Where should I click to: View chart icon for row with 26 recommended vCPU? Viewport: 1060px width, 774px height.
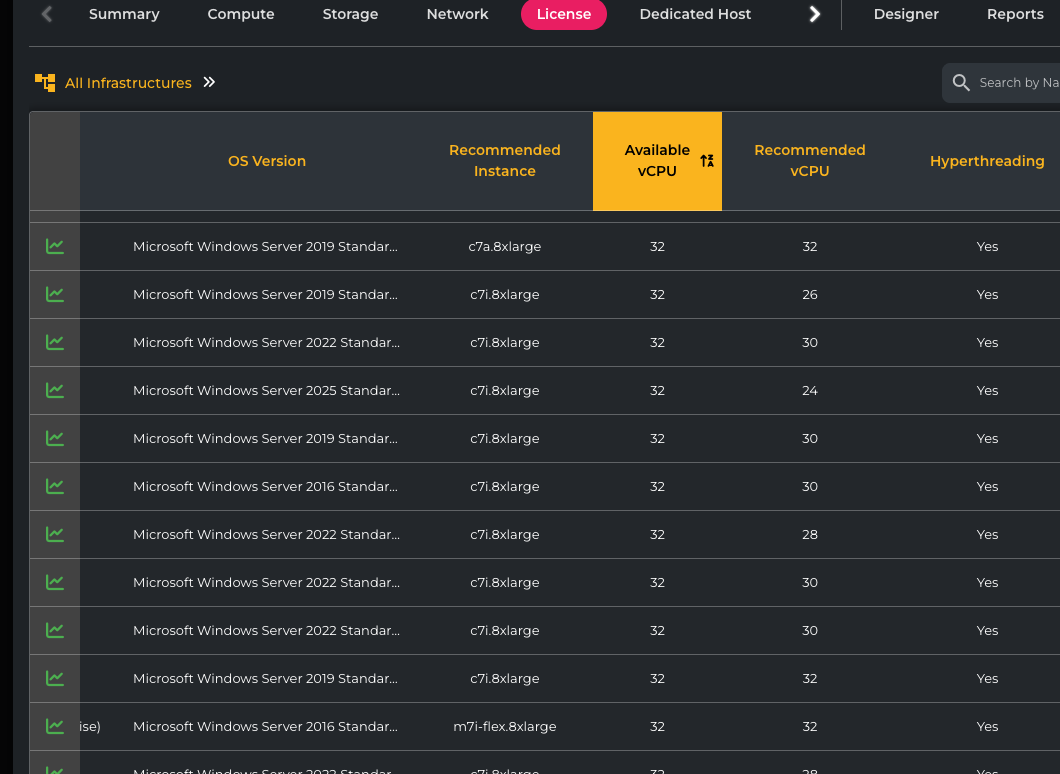pos(55,294)
